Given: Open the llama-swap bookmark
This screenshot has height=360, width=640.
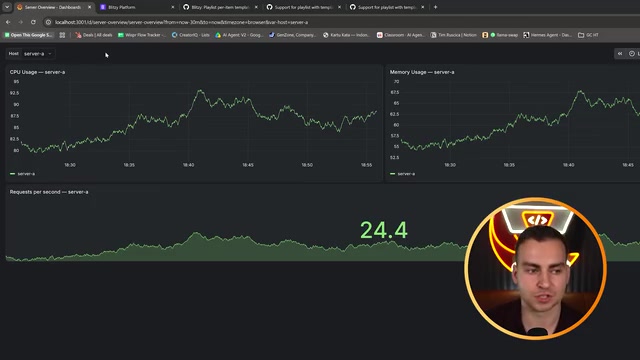Looking at the screenshot, I should pos(504,35).
